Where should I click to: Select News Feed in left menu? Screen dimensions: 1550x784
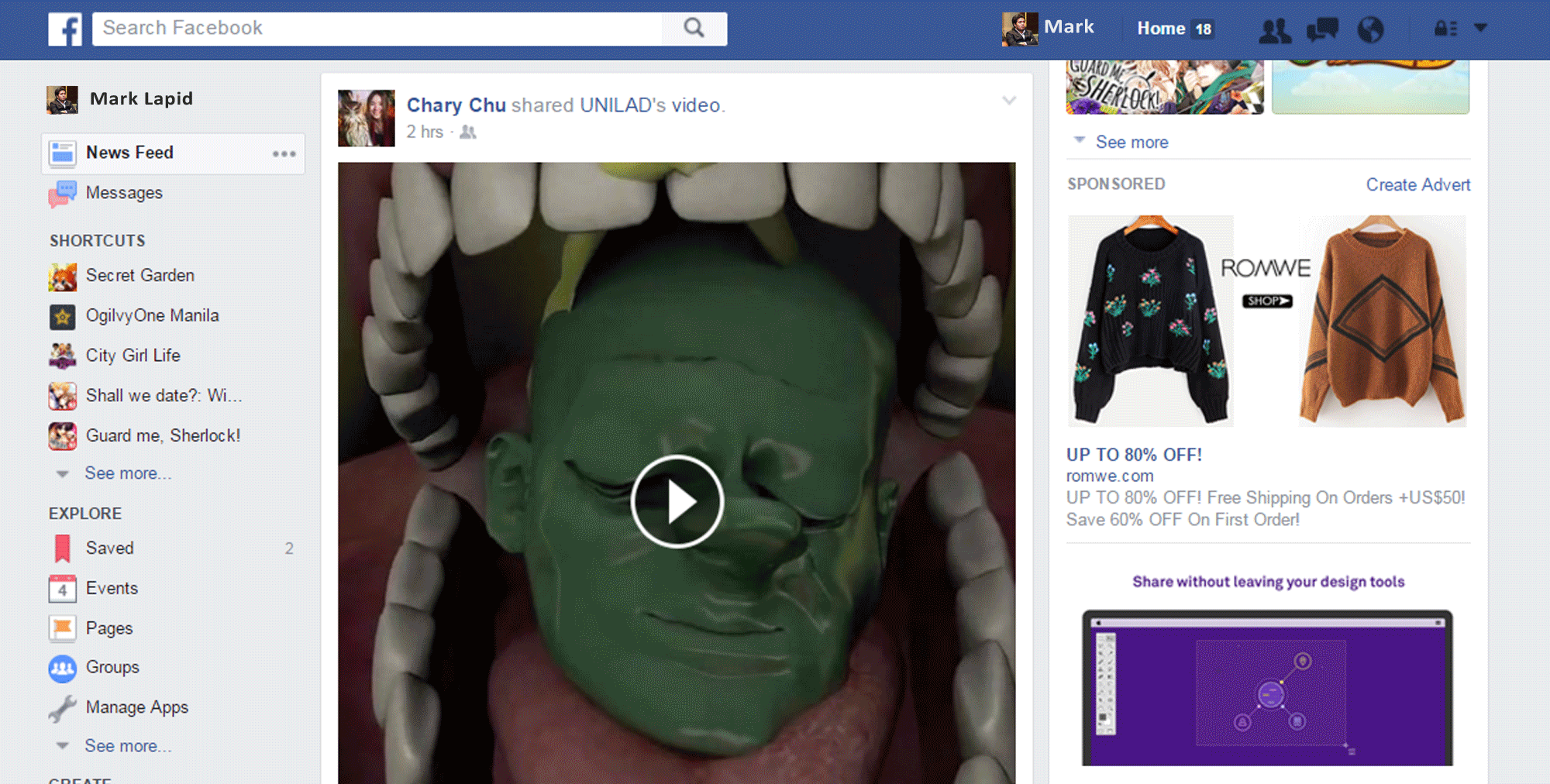[x=129, y=153]
